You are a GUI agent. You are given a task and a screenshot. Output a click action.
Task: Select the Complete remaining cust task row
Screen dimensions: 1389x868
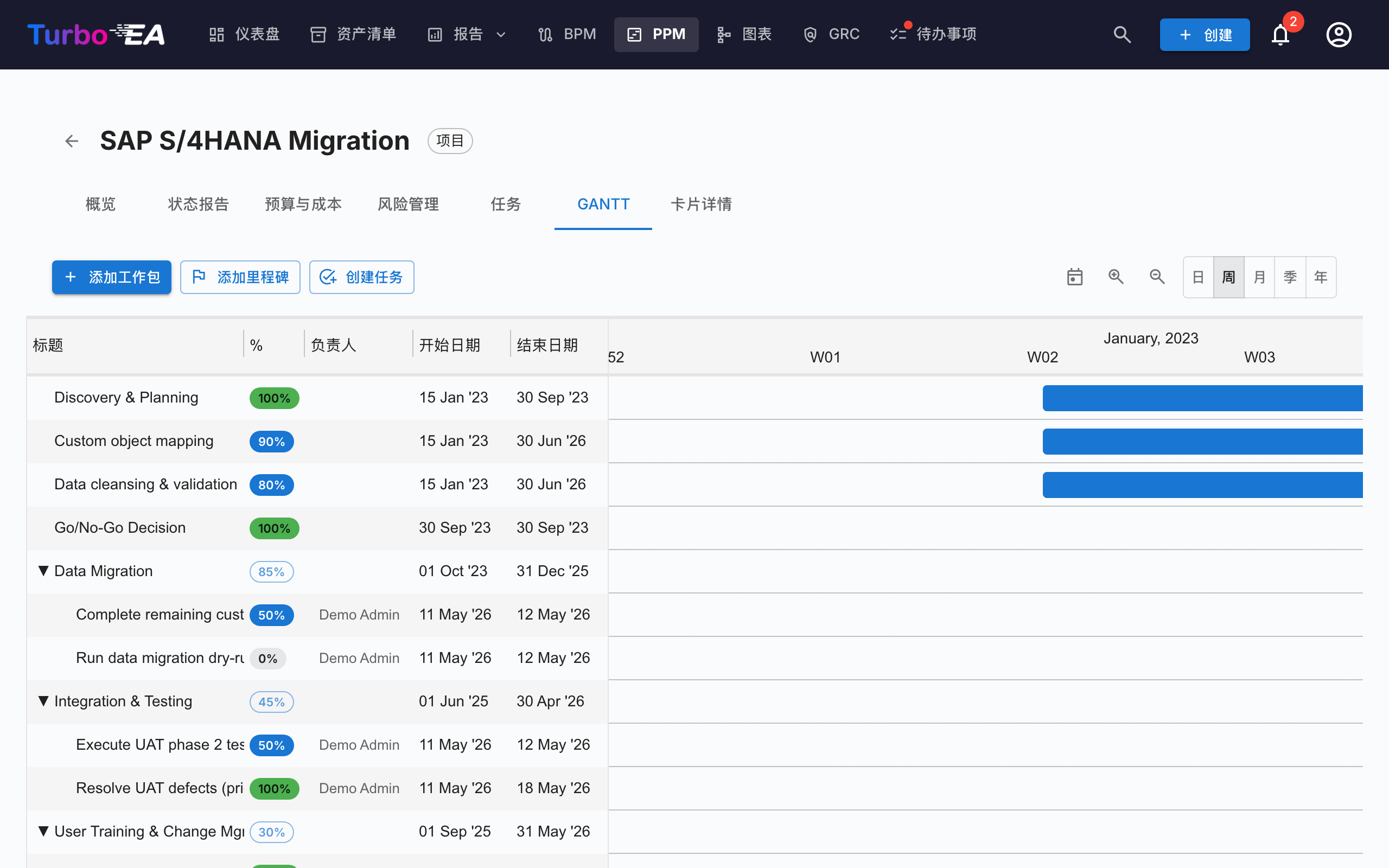tap(160, 614)
